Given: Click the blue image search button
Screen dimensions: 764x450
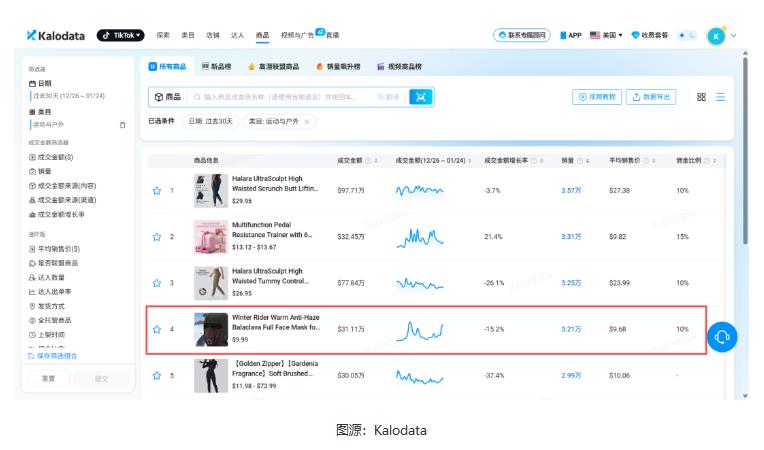Looking at the screenshot, I should tap(420, 97).
